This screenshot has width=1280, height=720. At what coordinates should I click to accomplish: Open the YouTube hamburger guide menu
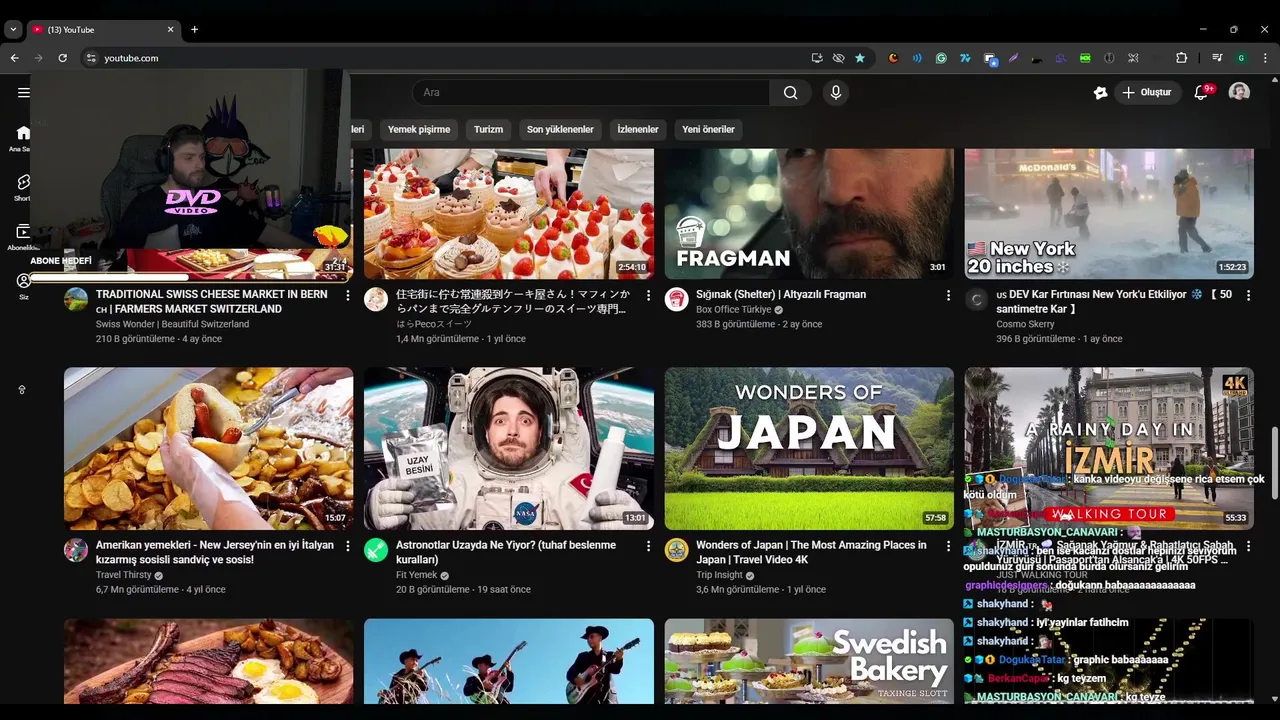click(x=23, y=92)
